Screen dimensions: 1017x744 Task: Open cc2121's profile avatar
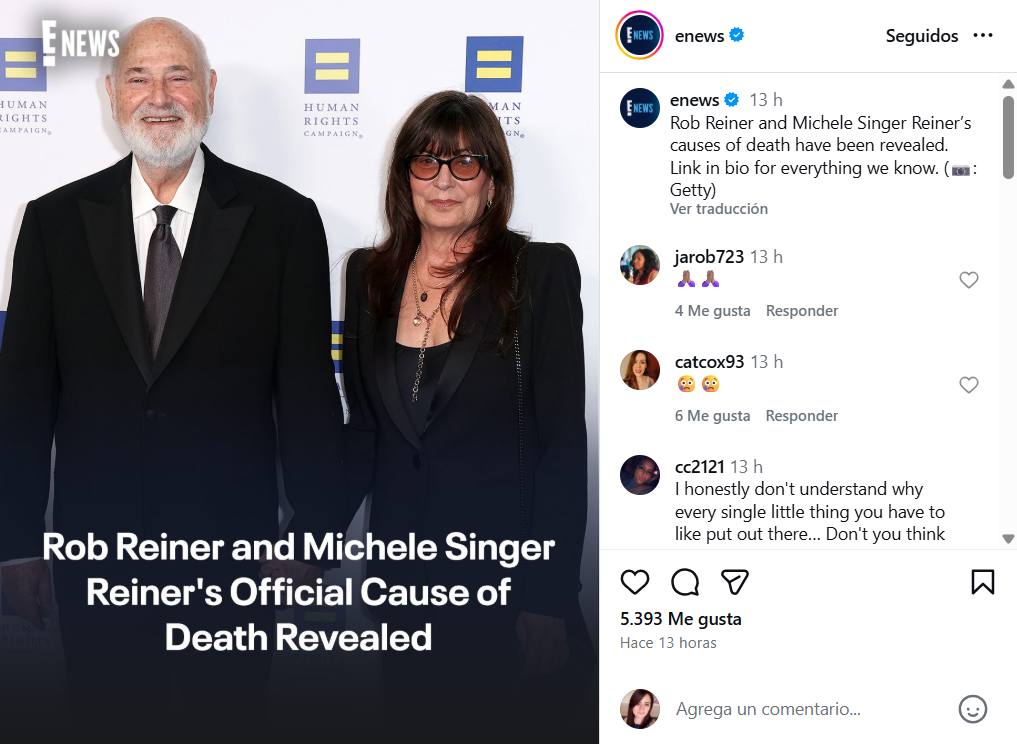(x=640, y=475)
